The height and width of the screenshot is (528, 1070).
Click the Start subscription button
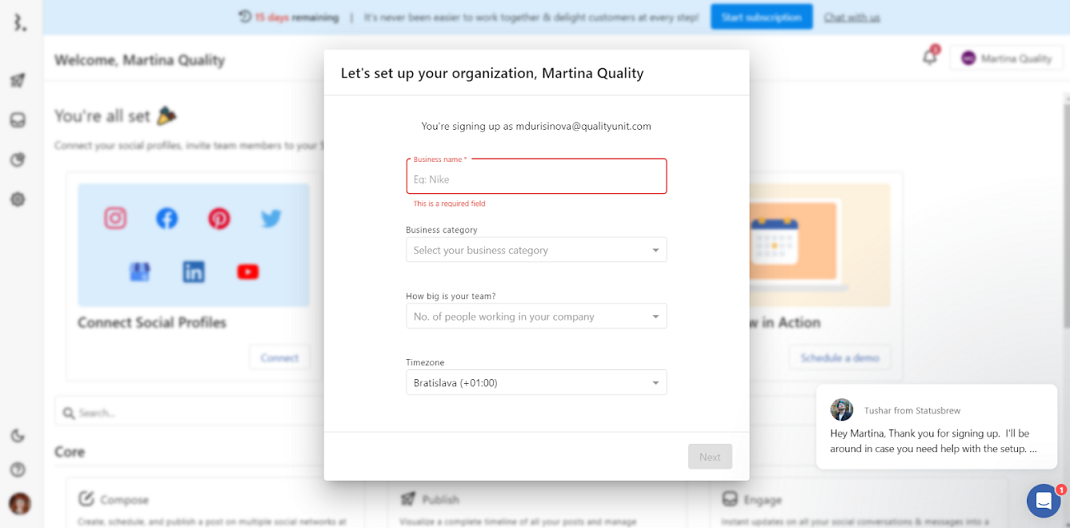pos(761,17)
